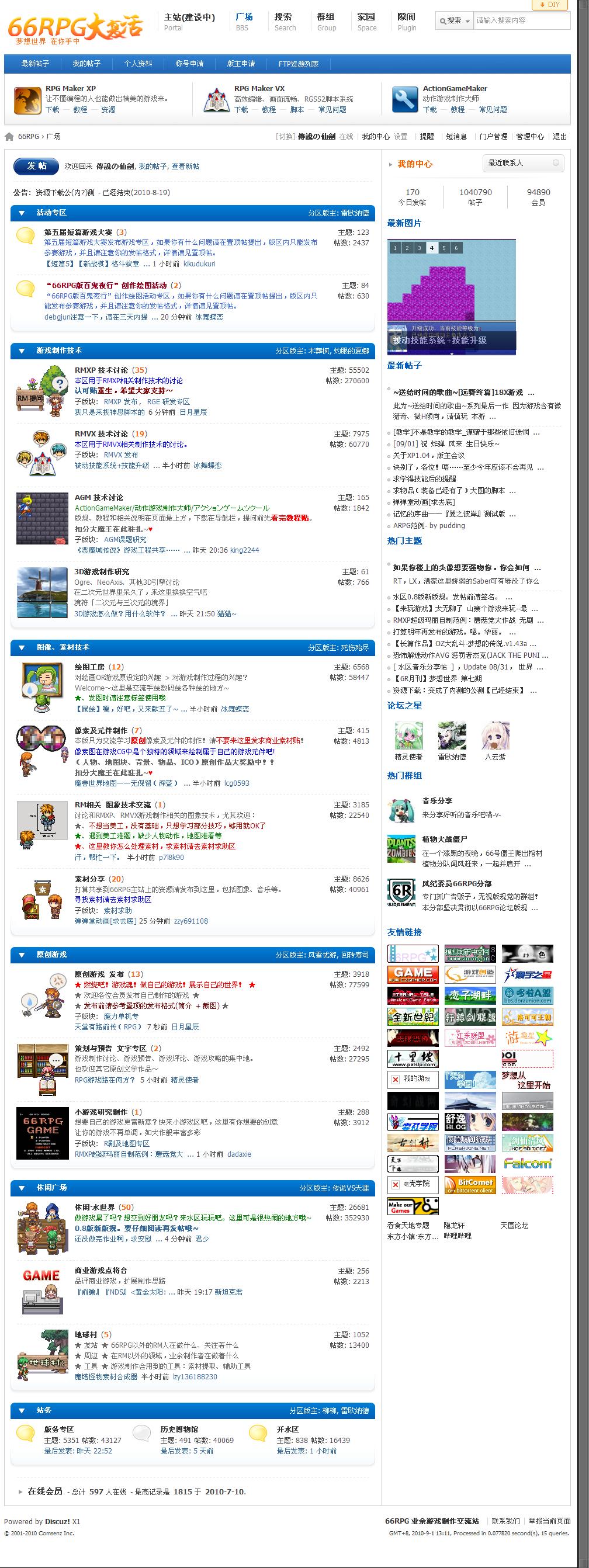Image resolution: width=589 pixels, height=1568 pixels.
Task: Collapse the 游戏制作技术 section
Action: coord(22,351)
